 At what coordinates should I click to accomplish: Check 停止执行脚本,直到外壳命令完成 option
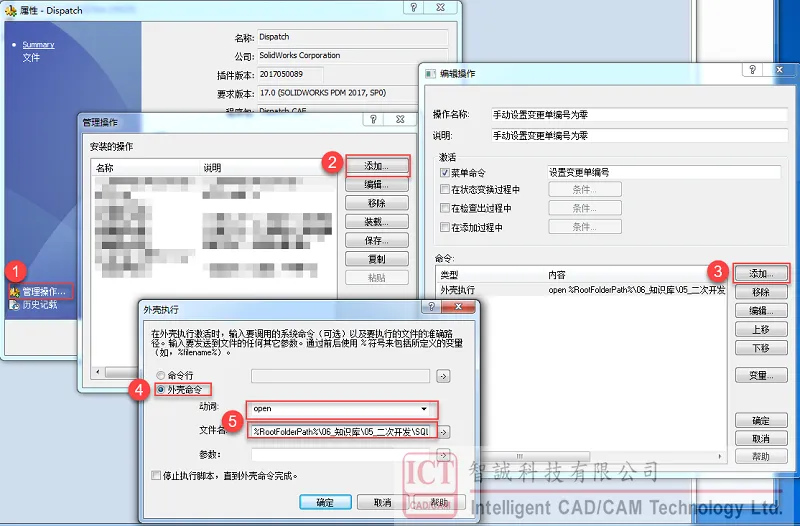point(155,476)
